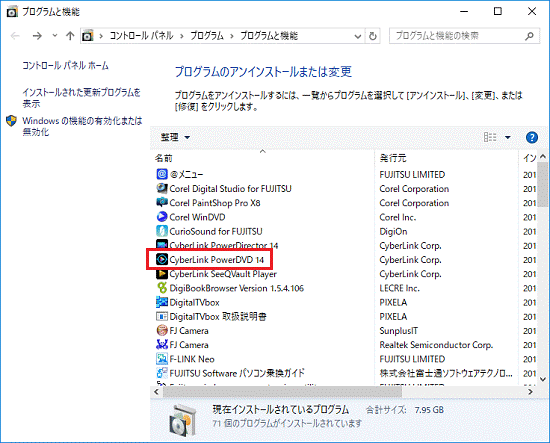Click vertical scrollbar down arrow
Screen dimensions: 550x443
543,379
